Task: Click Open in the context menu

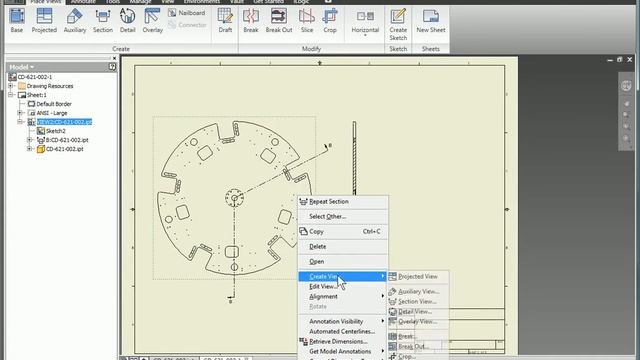Action: pos(343,262)
